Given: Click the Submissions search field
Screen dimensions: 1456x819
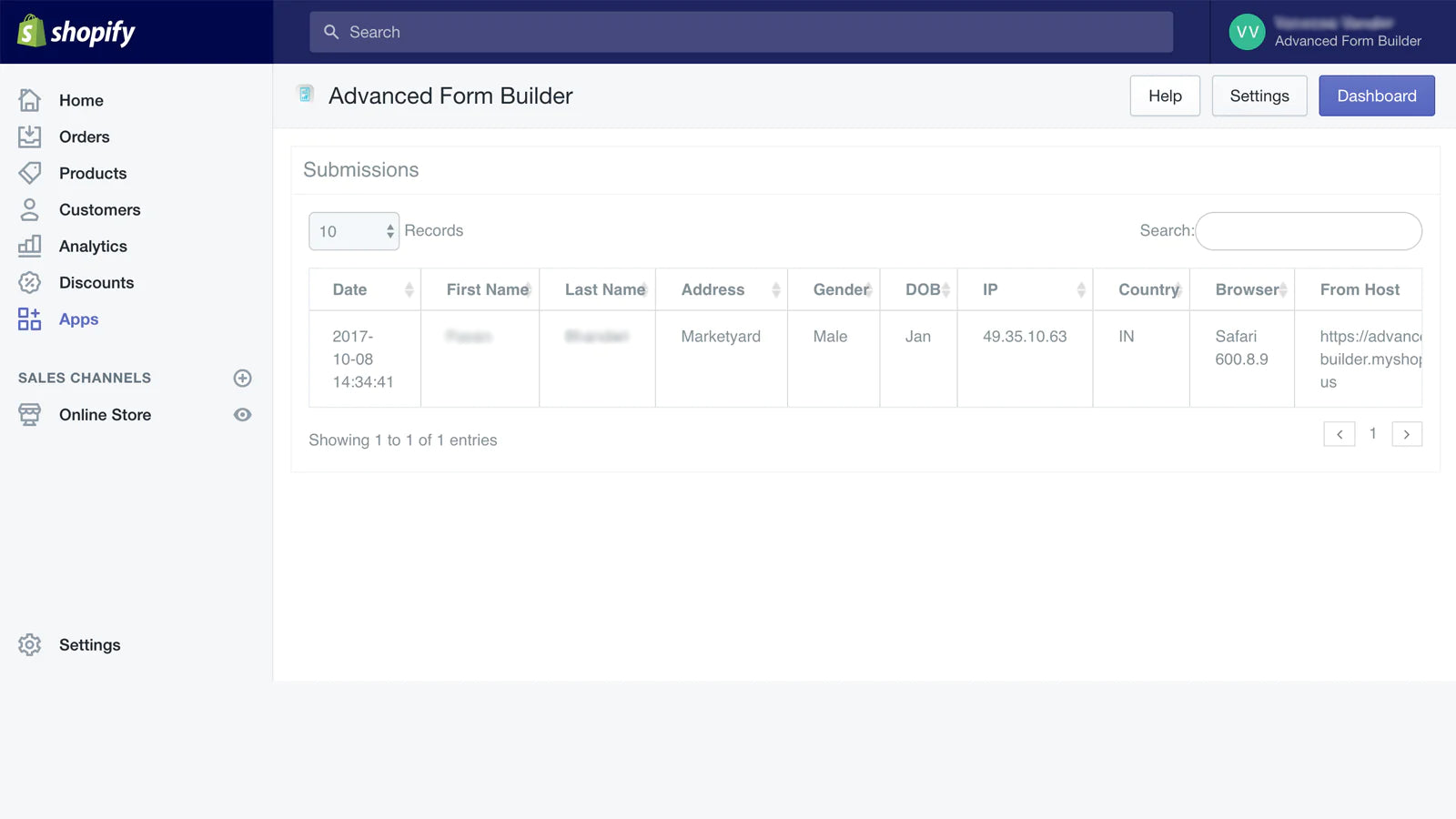Looking at the screenshot, I should [1308, 231].
